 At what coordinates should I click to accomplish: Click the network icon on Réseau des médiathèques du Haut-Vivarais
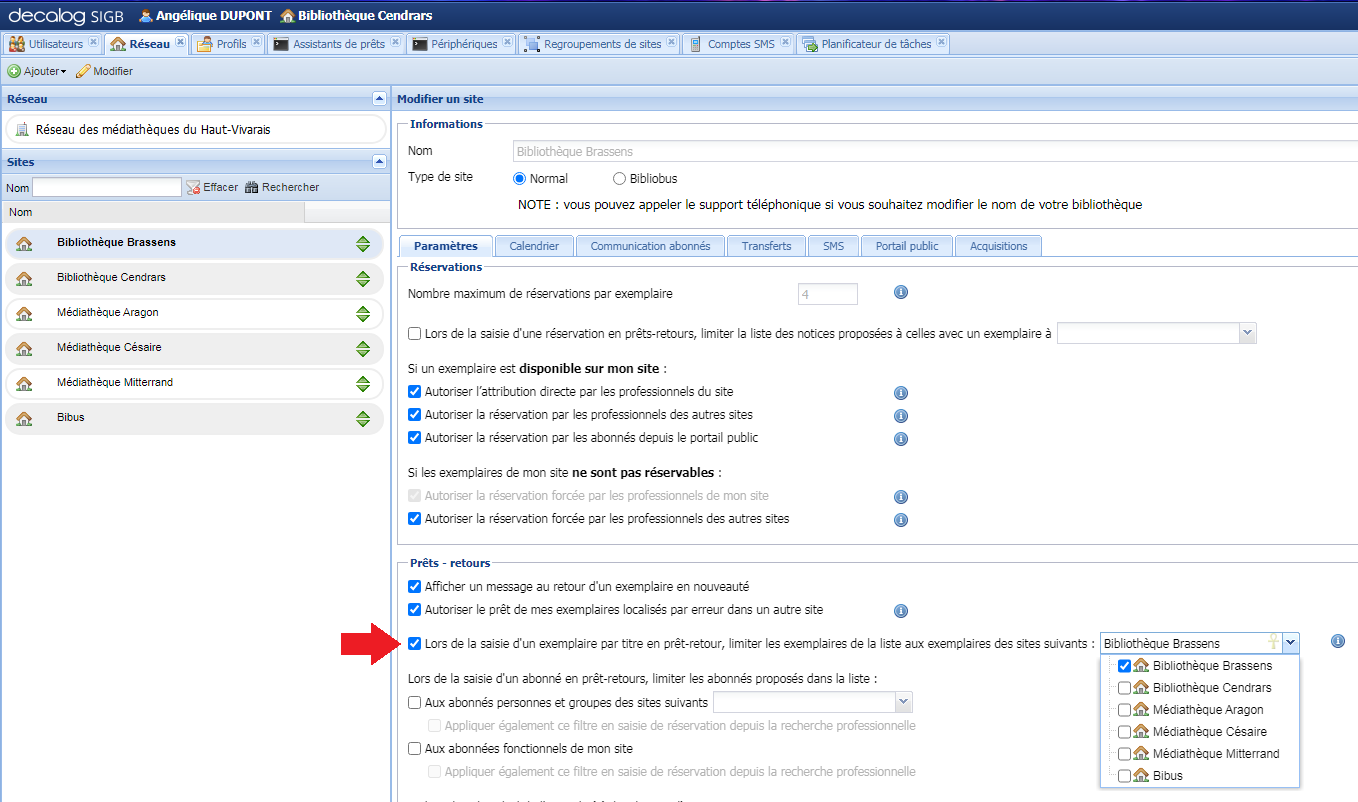pos(20,128)
